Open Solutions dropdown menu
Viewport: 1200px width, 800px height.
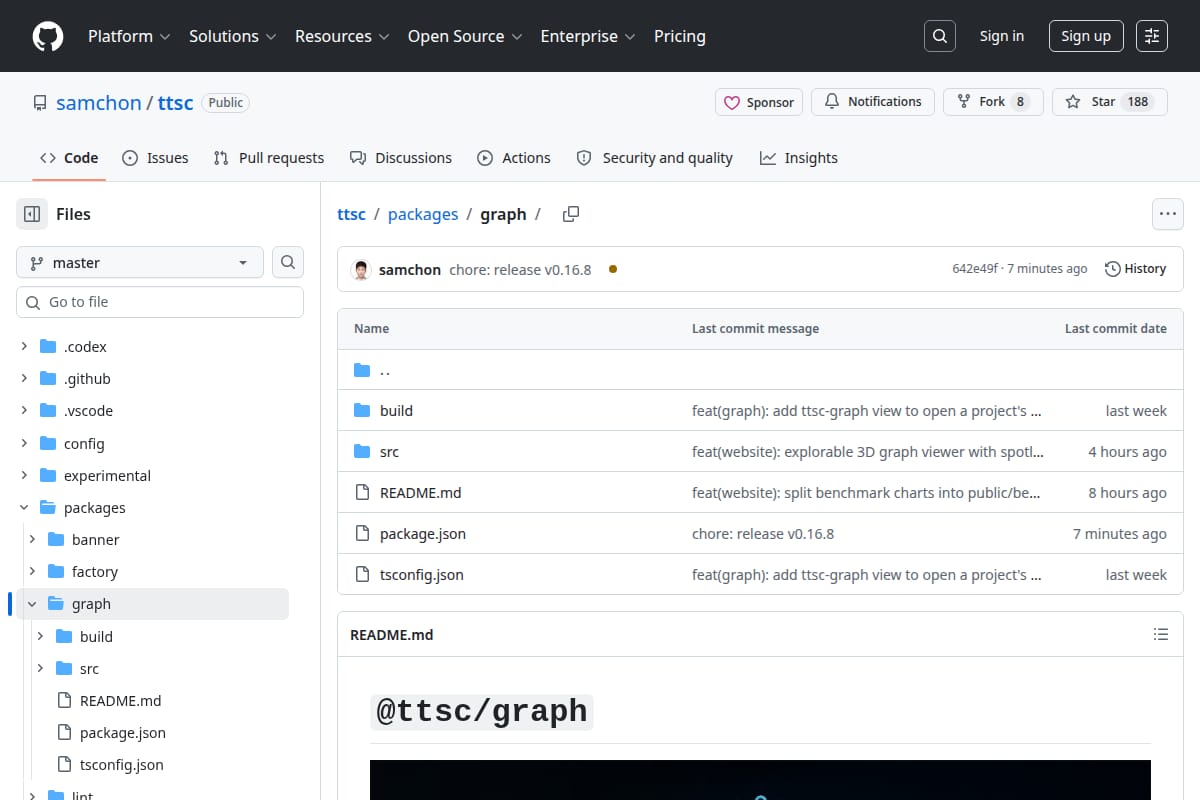pos(231,36)
